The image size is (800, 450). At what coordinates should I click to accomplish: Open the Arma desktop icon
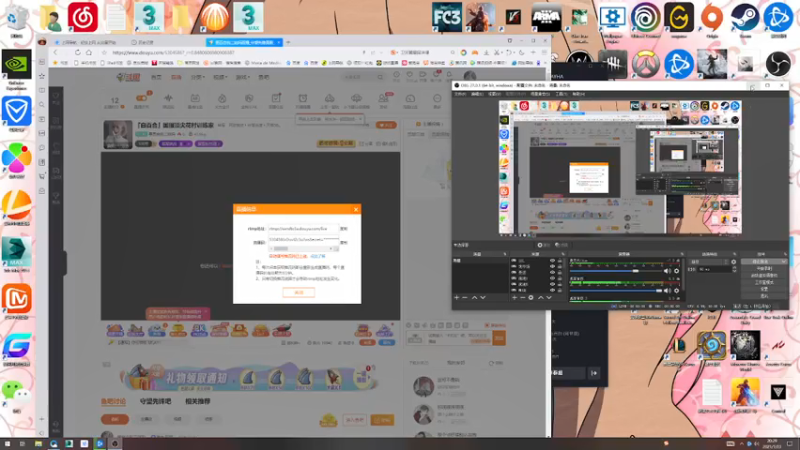point(546,17)
